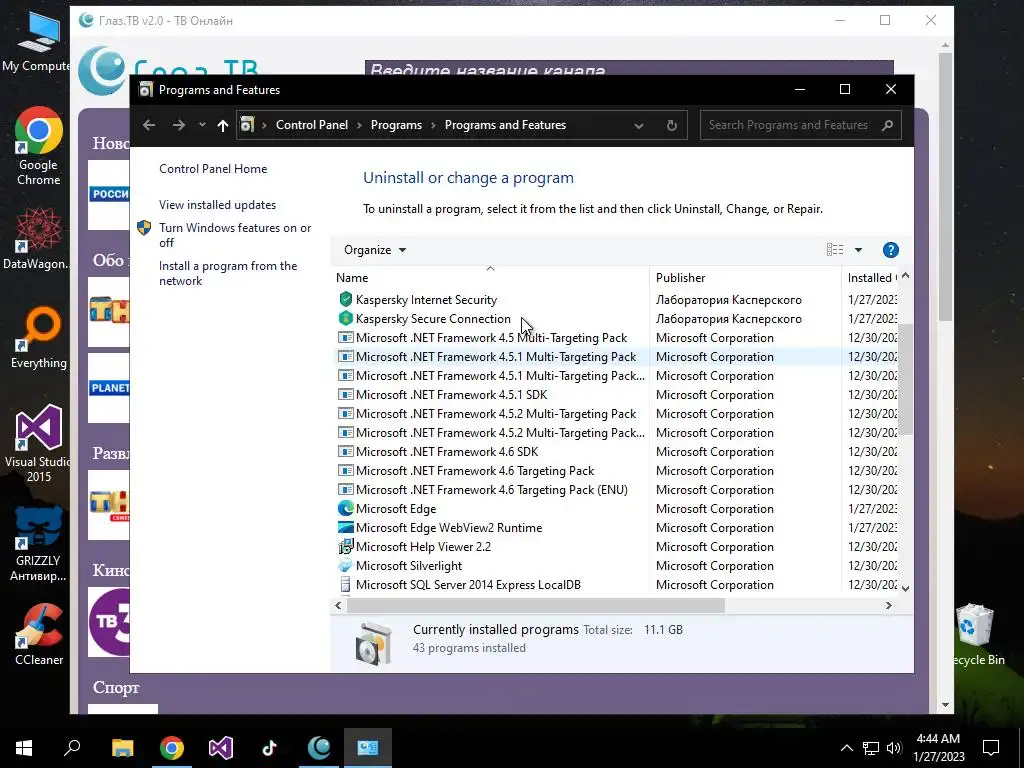Click Programs and Features breadcrumb

tap(505, 125)
